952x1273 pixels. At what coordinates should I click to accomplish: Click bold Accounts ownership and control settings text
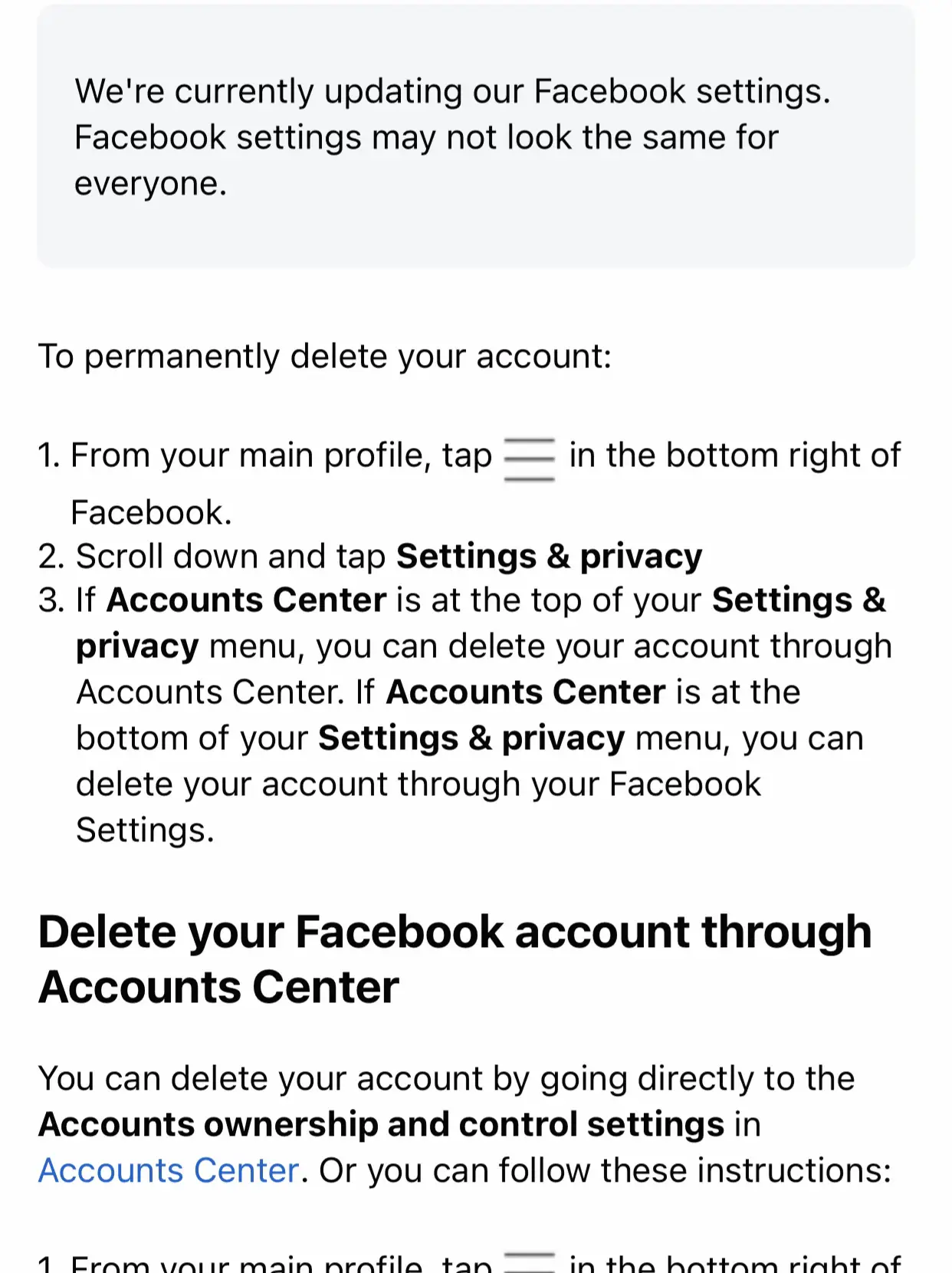tap(382, 1124)
